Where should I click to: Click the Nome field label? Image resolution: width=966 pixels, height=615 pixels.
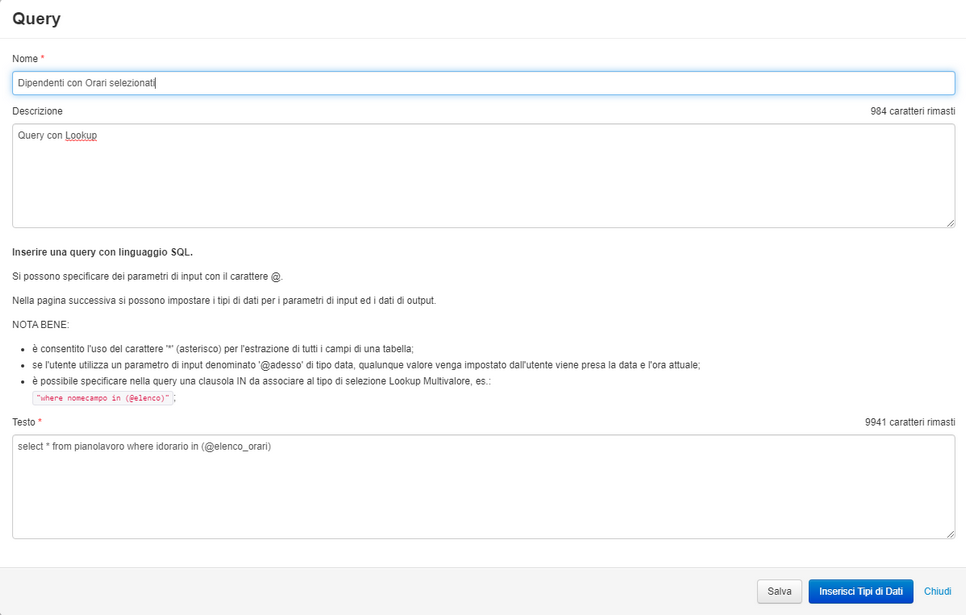coord(25,59)
